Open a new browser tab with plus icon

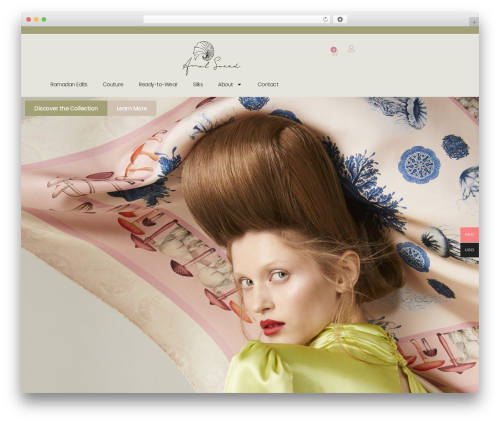click(x=474, y=22)
